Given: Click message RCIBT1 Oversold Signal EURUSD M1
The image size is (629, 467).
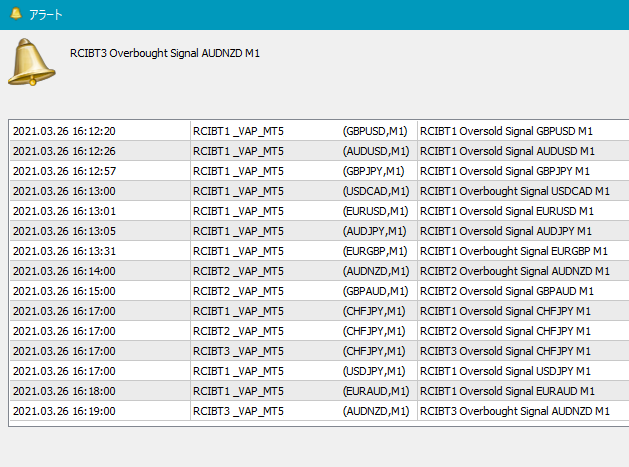Looking at the screenshot, I should click(507, 211).
